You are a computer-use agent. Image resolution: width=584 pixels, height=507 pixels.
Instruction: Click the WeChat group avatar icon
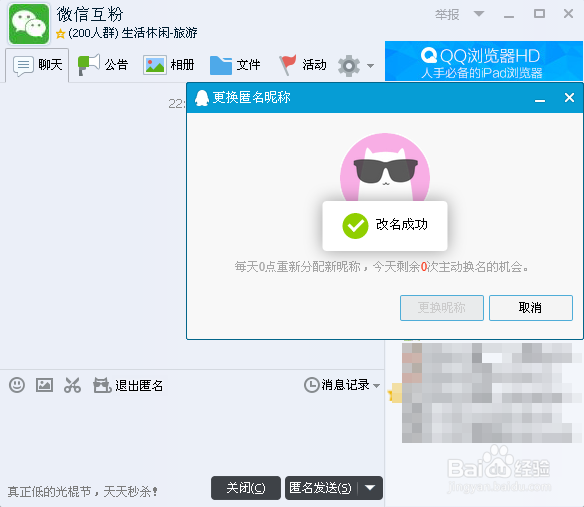29,24
